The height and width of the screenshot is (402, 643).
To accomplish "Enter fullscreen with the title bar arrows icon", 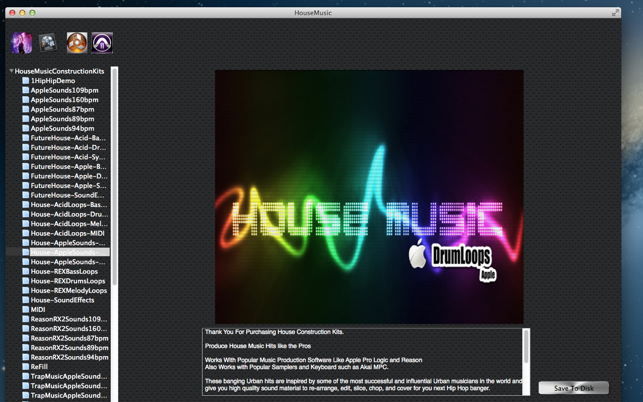I will pos(615,13).
